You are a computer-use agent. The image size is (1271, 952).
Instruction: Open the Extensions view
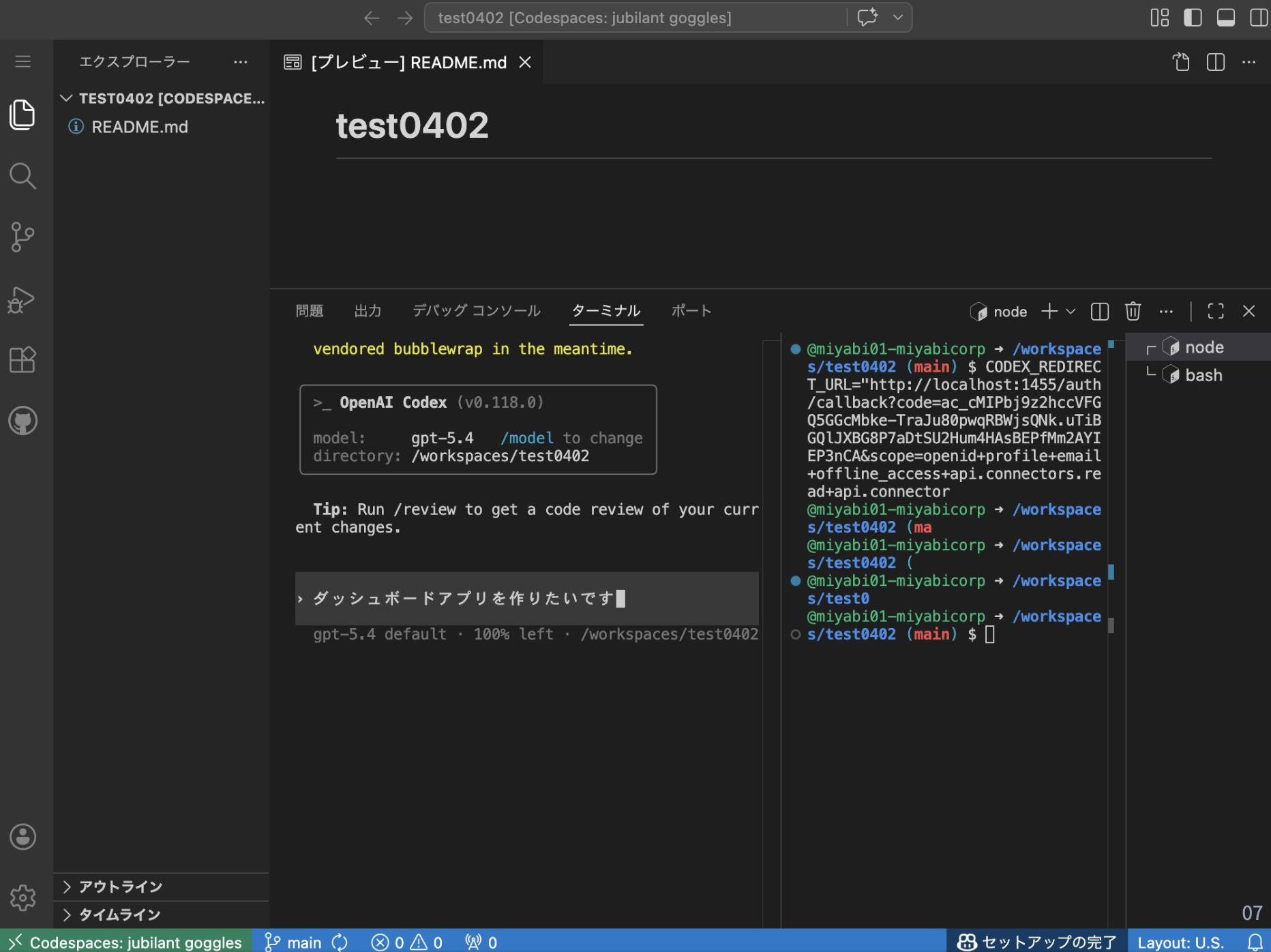(23, 359)
